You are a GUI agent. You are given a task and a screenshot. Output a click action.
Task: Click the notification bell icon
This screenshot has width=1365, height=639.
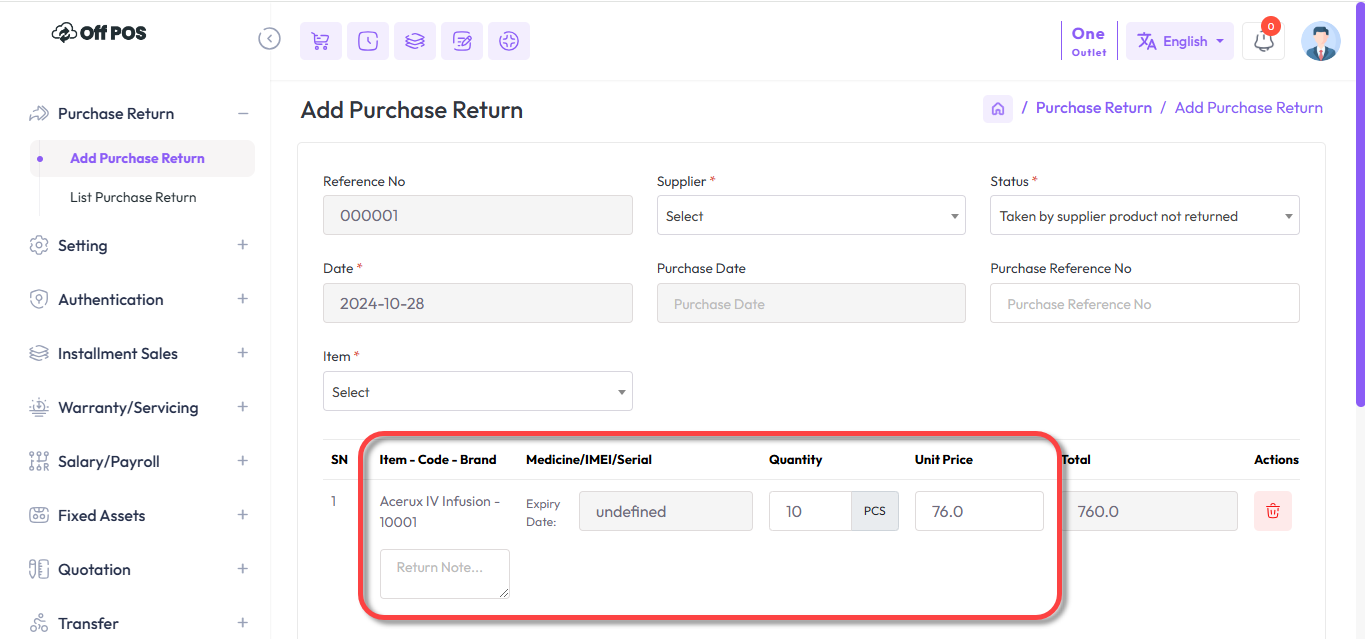[1263, 42]
